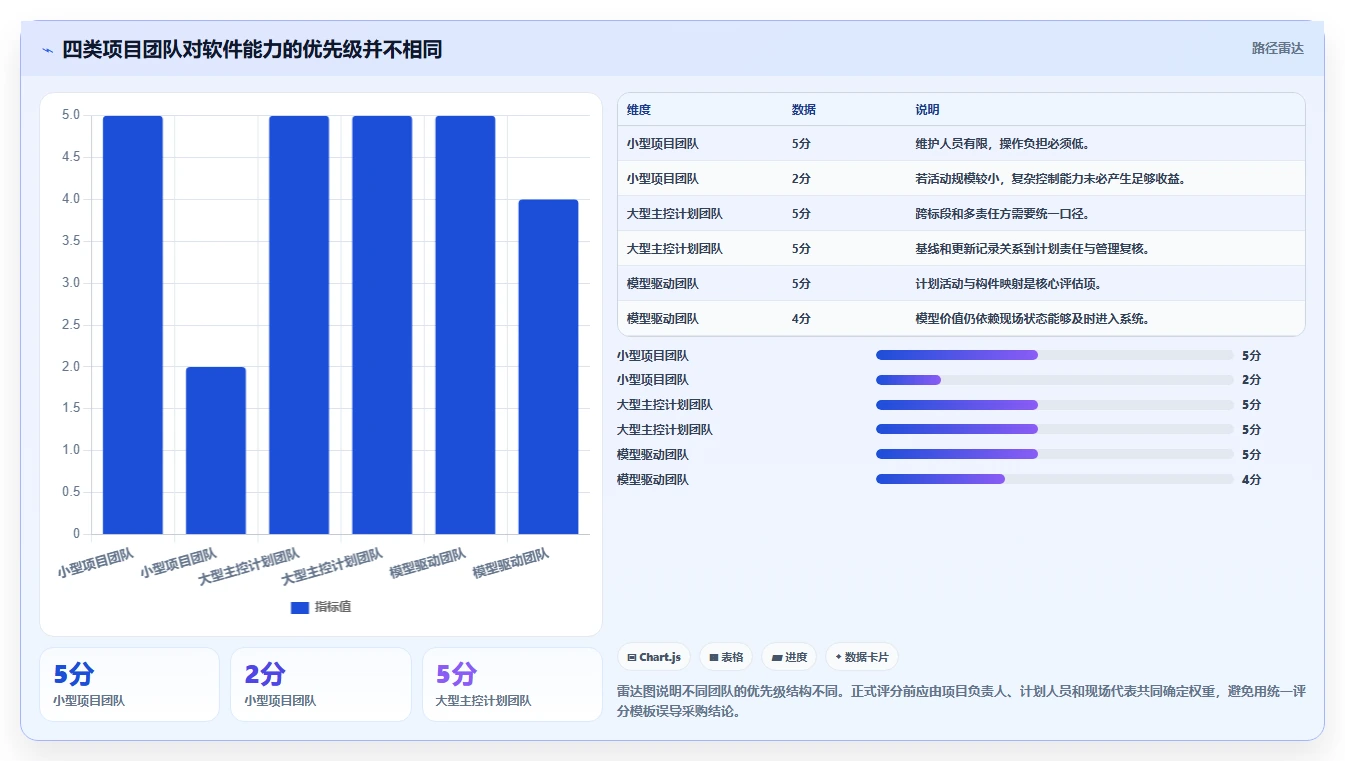Click the 4分 value ending the progress row
This screenshot has height=761, width=1345.
click(x=1251, y=479)
